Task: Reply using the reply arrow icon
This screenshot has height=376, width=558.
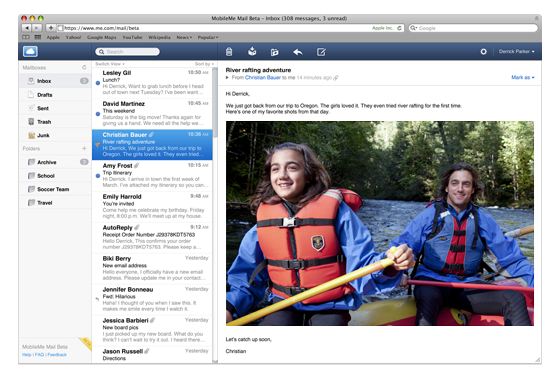Action: coord(298,52)
